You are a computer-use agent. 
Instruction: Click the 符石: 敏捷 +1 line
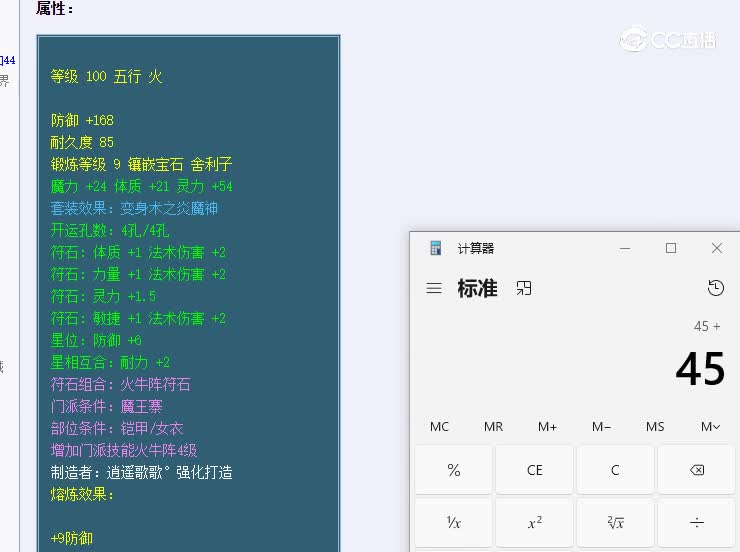click(138, 318)
